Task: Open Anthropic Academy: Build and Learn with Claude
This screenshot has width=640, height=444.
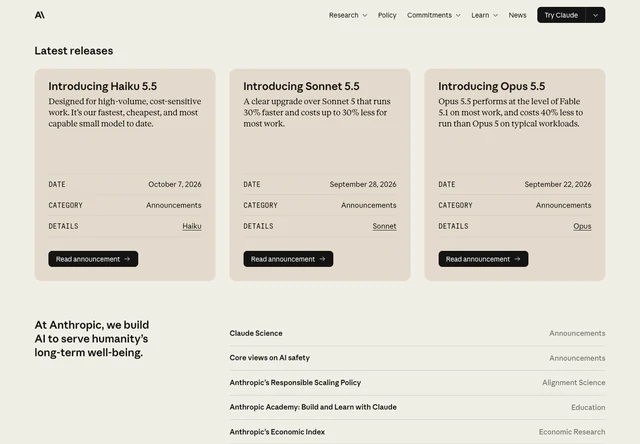Action: (x=417, y=407)
